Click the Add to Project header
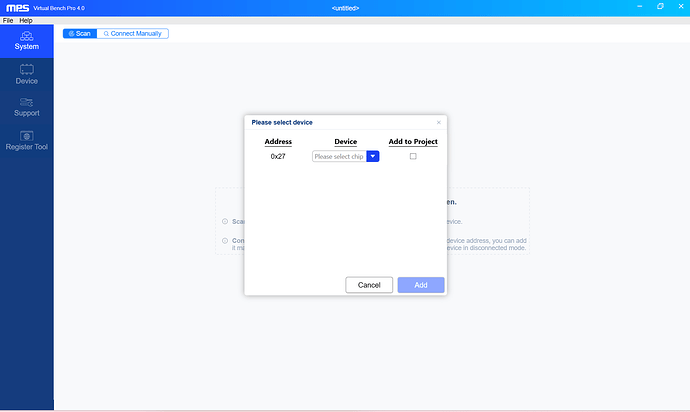690x412 pixels. 413,141
